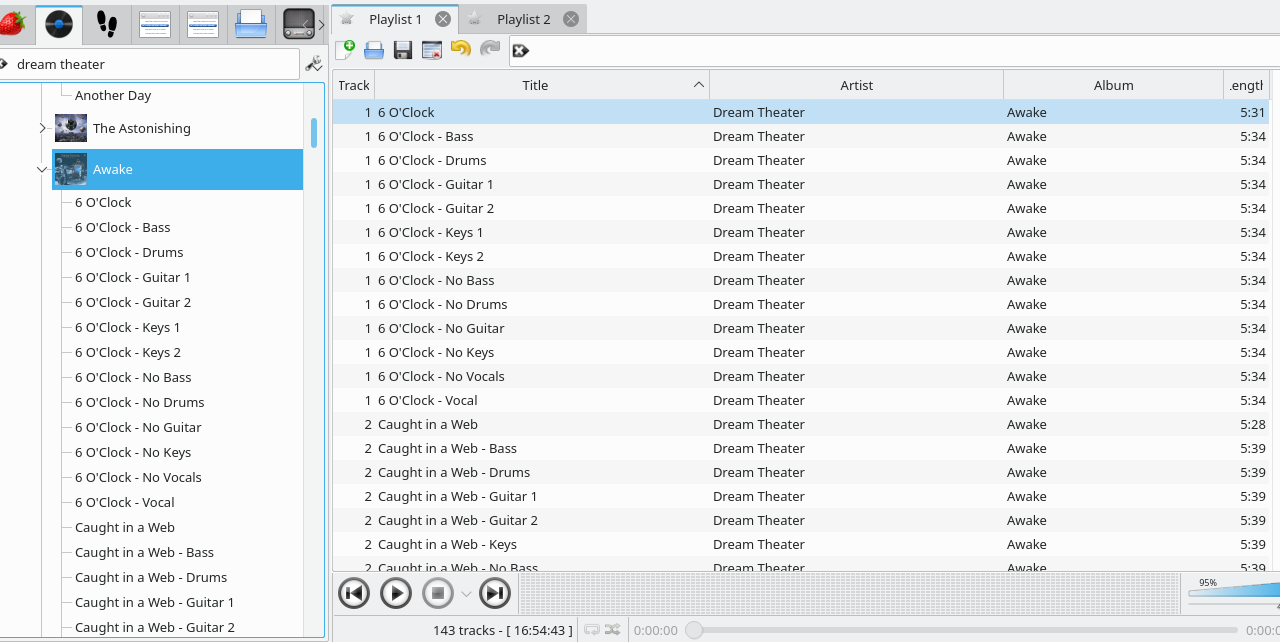
Task: Click the left arrow over the sidebar tabs
Action: pyautogui.click(x=306, y=24)
